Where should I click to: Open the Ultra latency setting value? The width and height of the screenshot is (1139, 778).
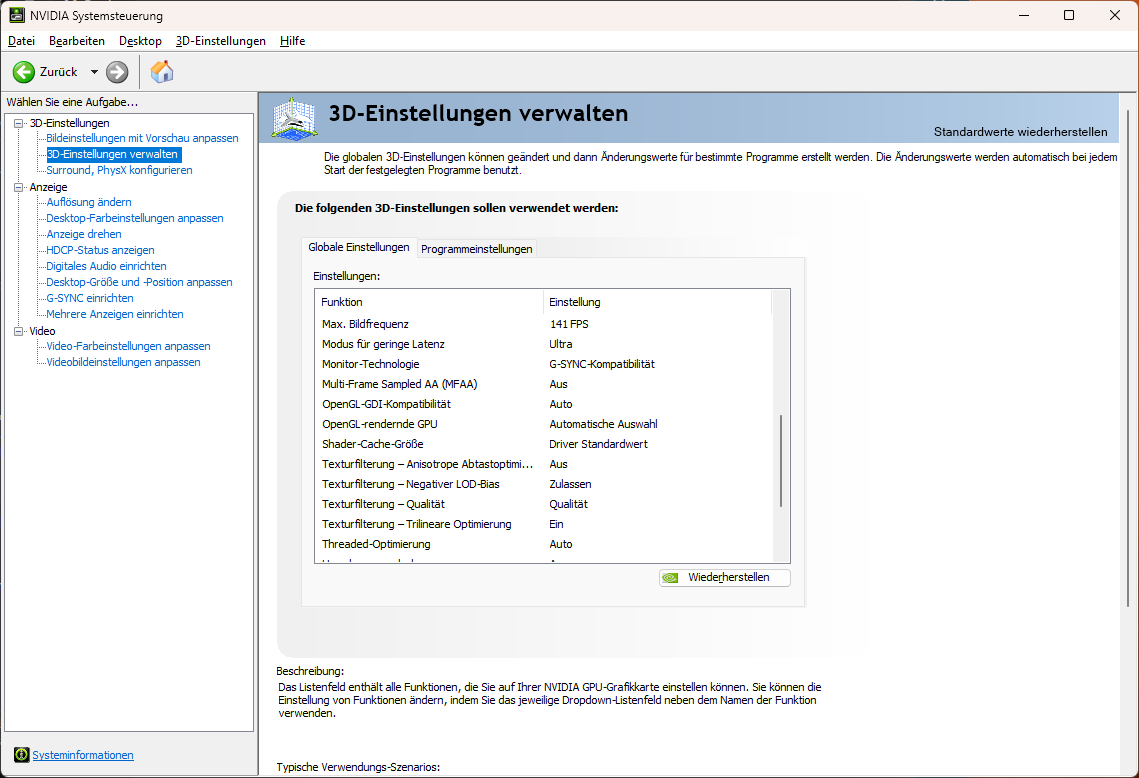point(561,344)
